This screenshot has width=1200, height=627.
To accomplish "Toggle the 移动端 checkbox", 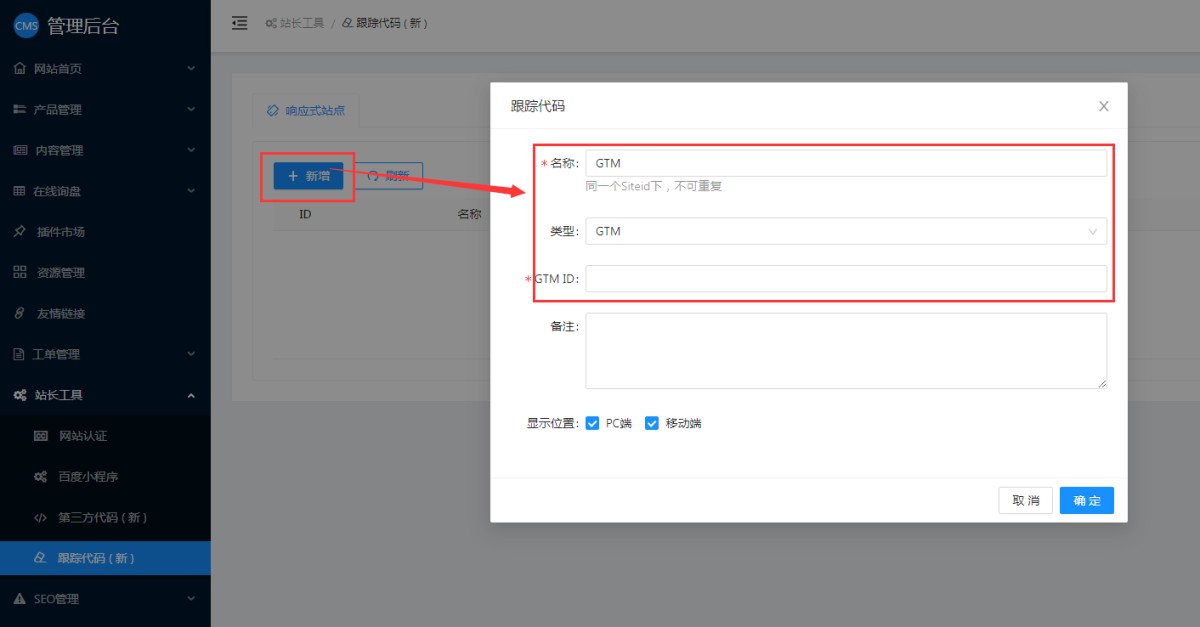I will pyautogui.click(x=652, y=423).
